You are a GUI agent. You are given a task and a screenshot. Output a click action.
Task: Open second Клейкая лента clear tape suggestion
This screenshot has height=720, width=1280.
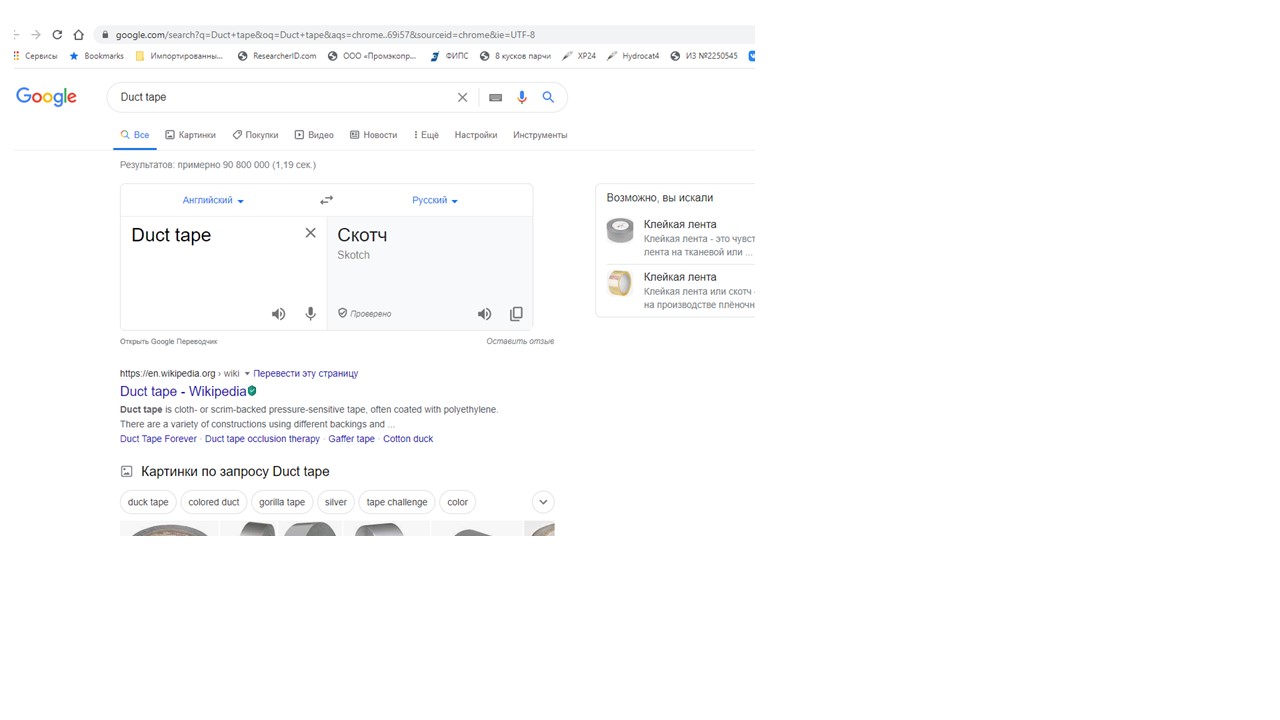pyautogui.click(x=680, y=290)
